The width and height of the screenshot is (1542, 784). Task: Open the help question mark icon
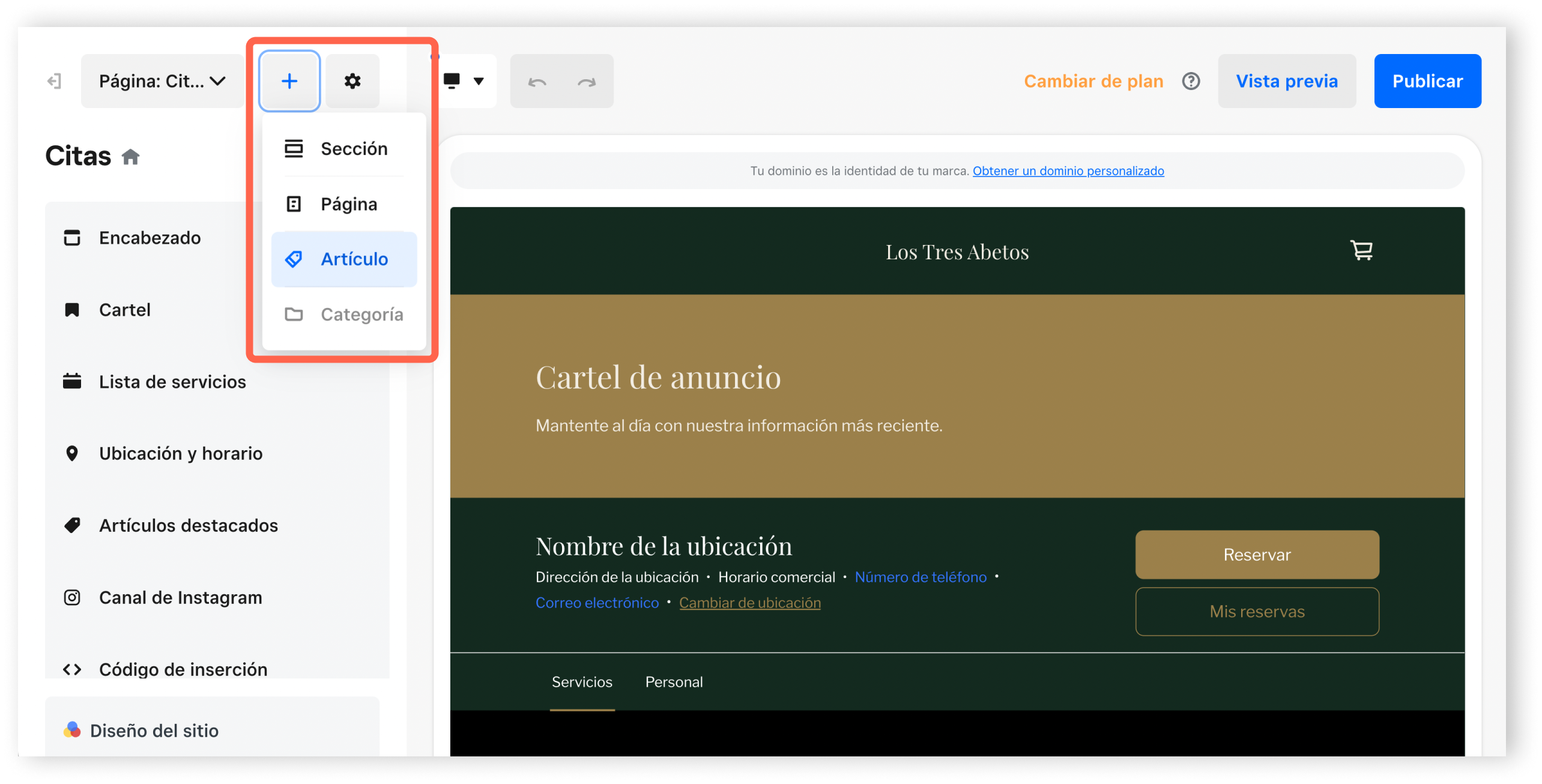click(1191, 81)
